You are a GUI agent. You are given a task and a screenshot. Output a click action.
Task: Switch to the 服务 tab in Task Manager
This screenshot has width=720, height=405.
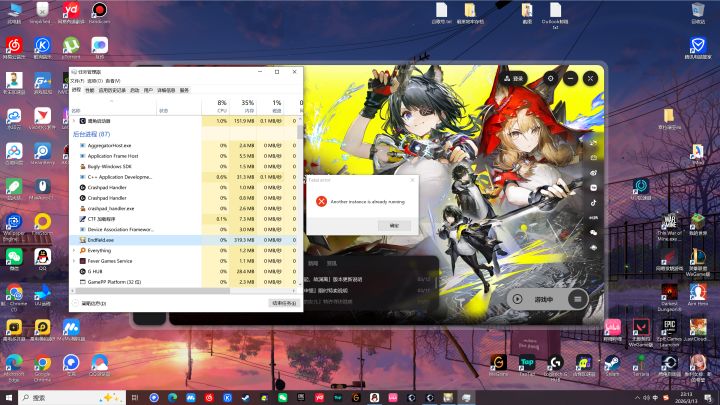[x=184, y=90]
